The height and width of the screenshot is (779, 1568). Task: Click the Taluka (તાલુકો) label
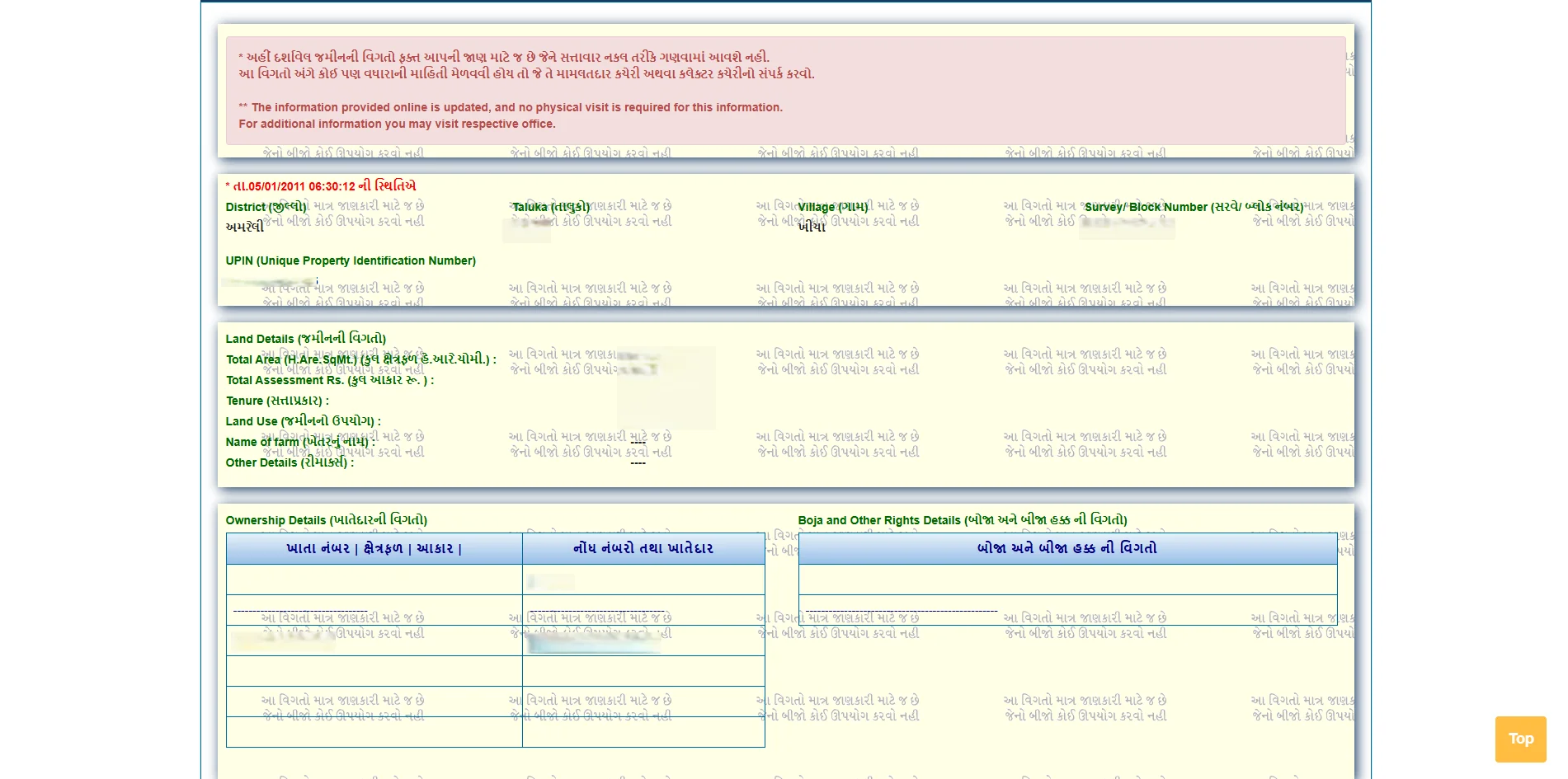[x=550, y=207]
